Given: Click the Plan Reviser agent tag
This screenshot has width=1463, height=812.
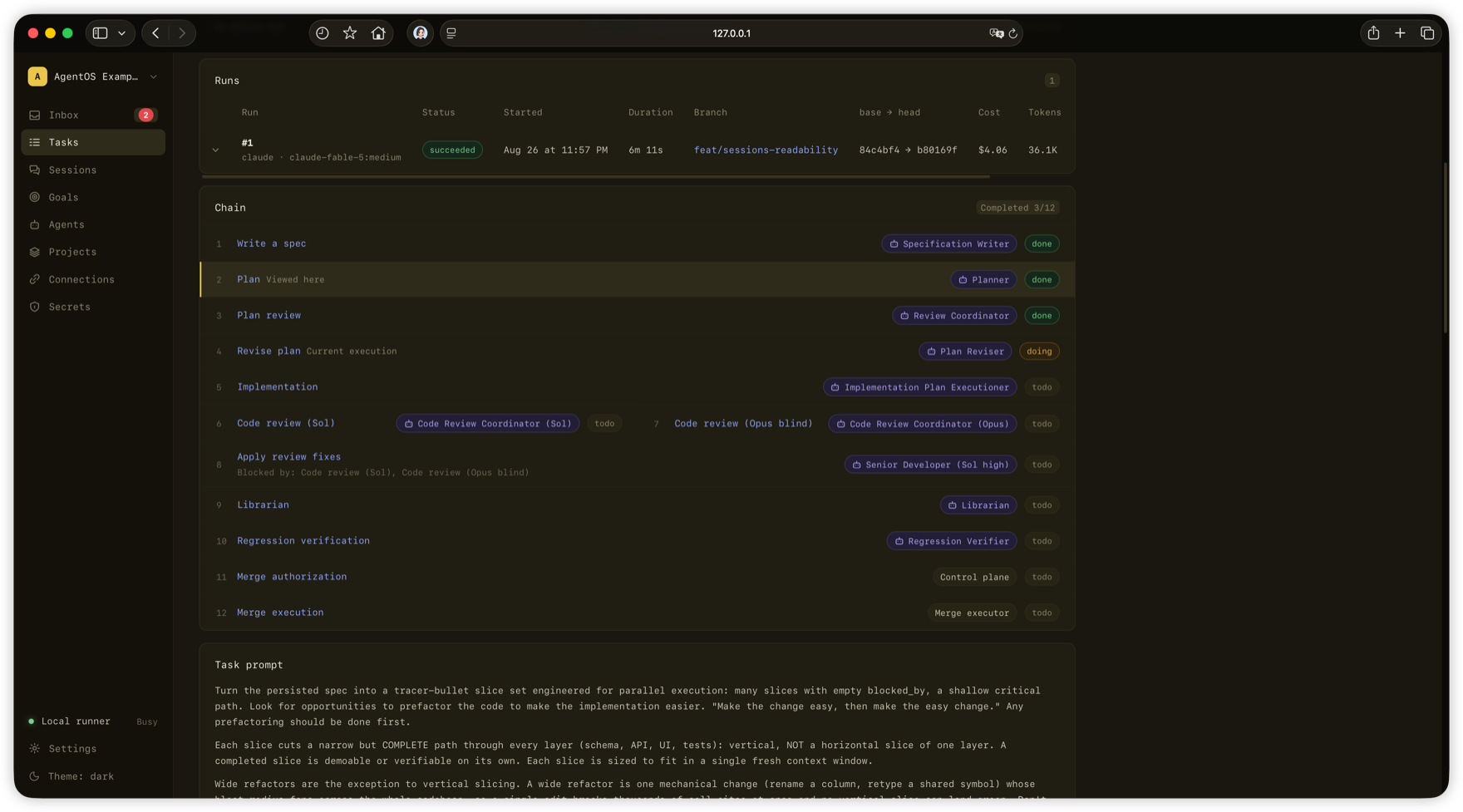Looking at the screenshot, I should (x=965, y=352).
